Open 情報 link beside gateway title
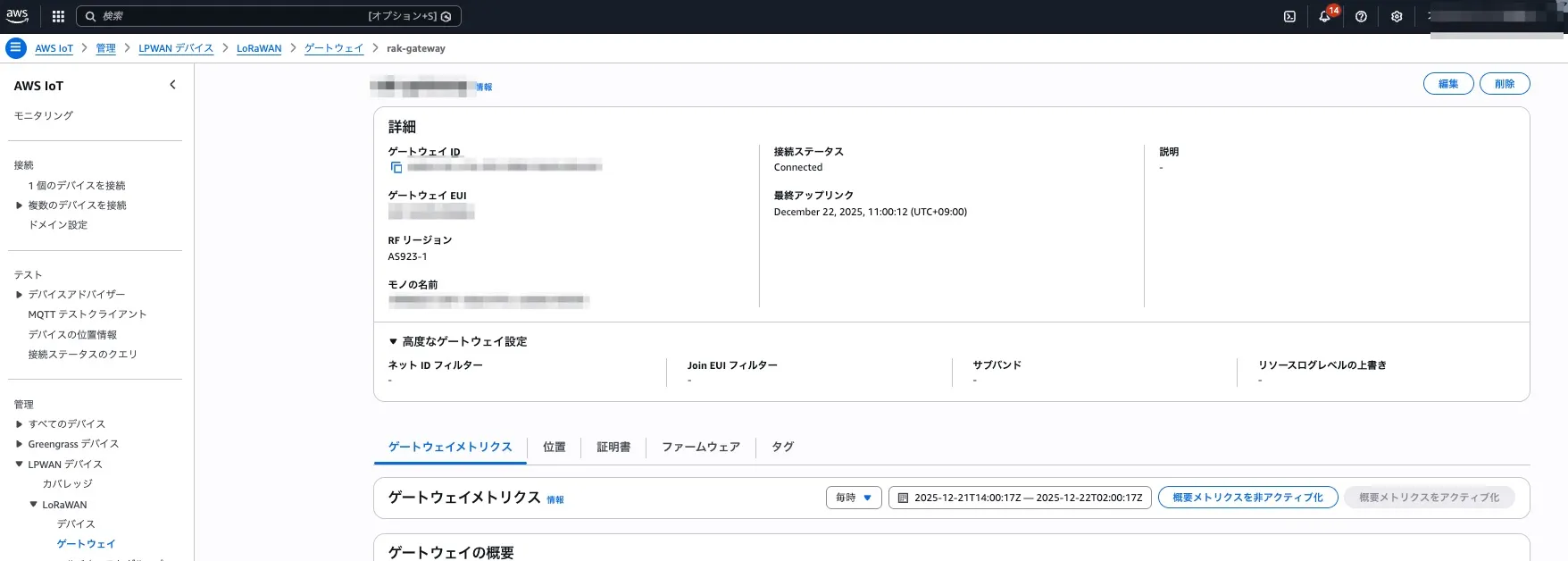This screenshot has height=561, width=1568. click(484, 88)
